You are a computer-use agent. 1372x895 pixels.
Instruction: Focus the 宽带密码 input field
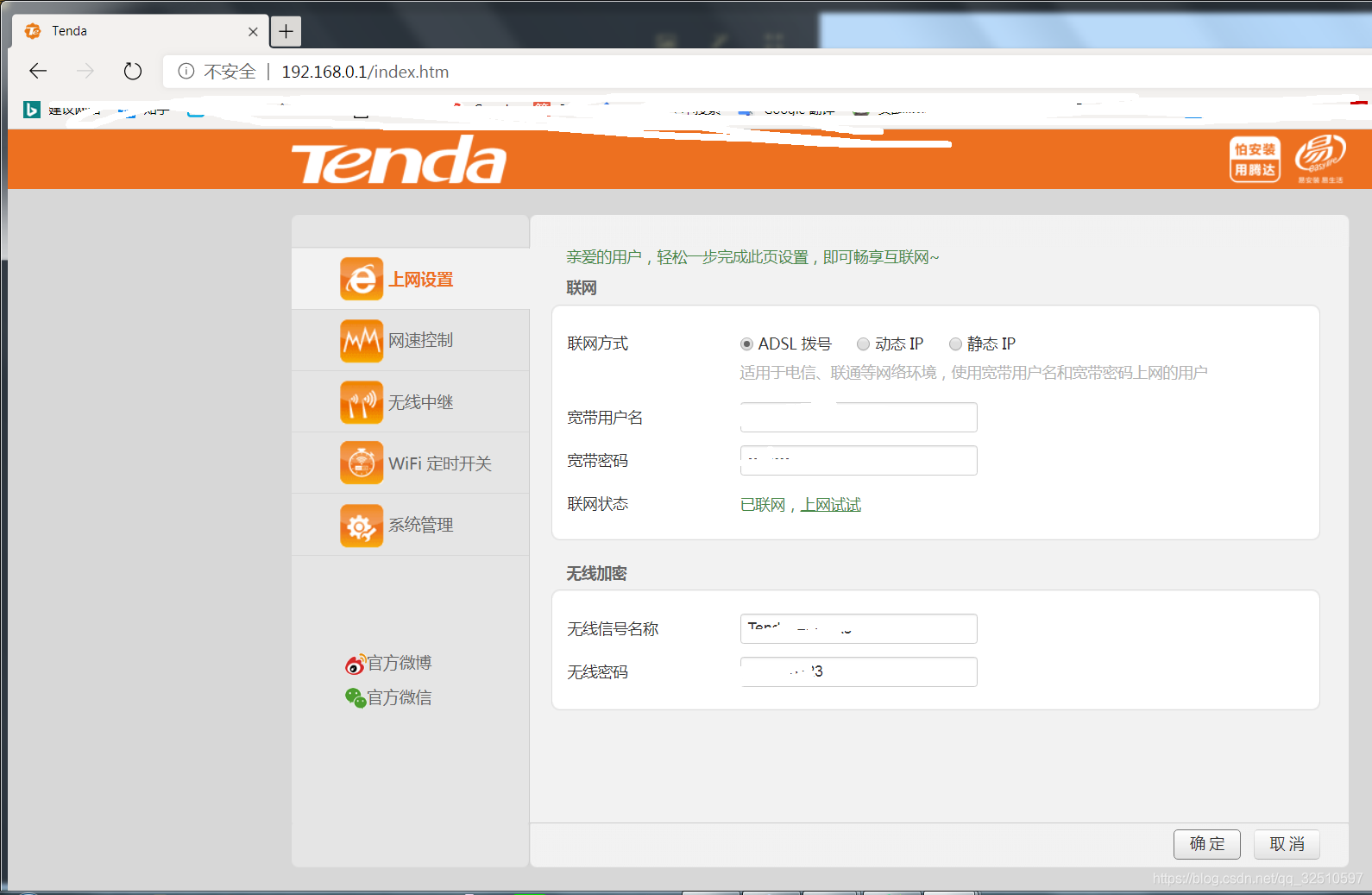point(859,460)
